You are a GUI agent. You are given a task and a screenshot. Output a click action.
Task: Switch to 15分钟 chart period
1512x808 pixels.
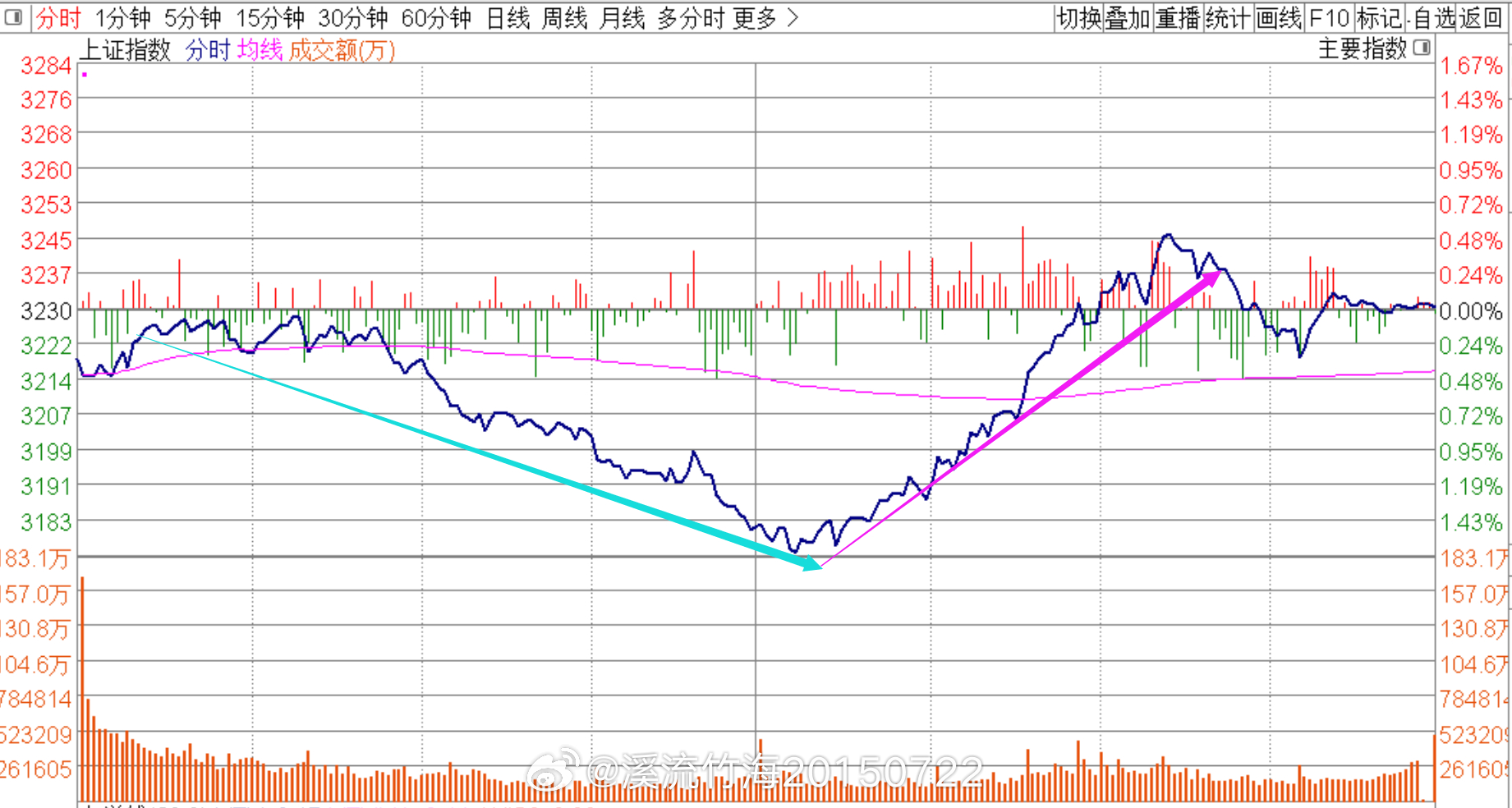tap(270, 17)
